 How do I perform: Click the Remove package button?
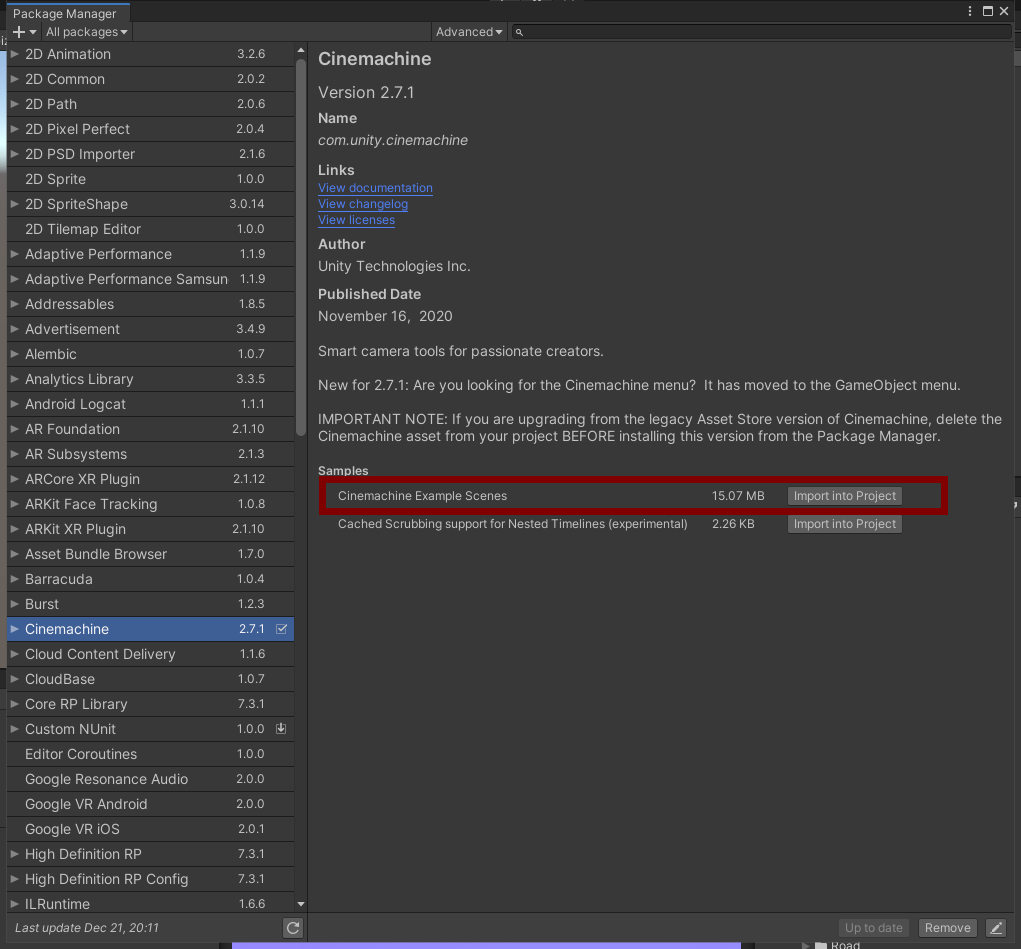947,928
